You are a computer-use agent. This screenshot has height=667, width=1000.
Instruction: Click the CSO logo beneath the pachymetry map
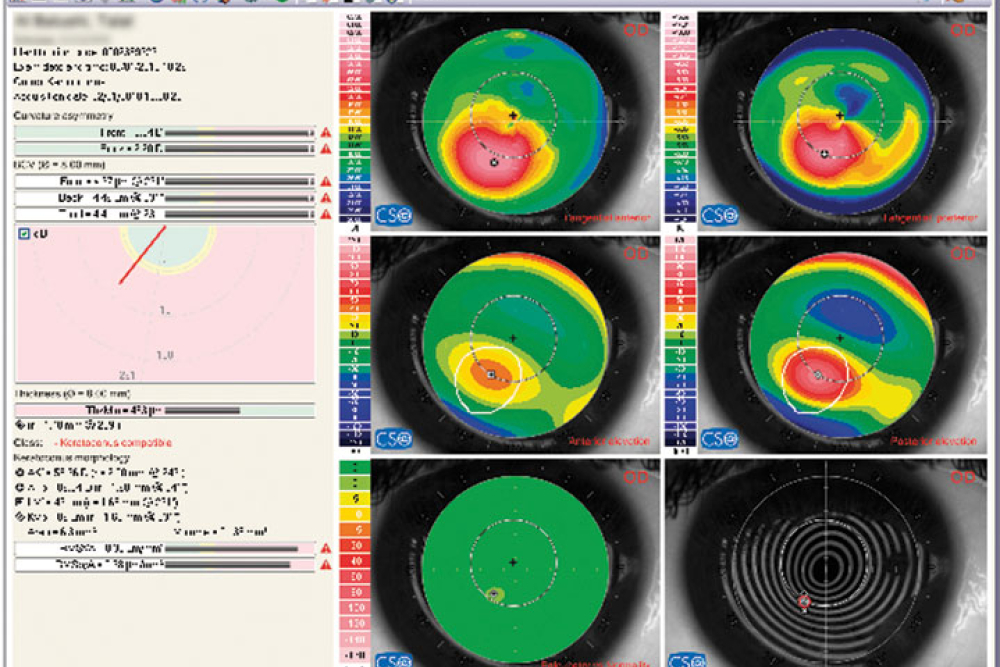click(393, 659)
